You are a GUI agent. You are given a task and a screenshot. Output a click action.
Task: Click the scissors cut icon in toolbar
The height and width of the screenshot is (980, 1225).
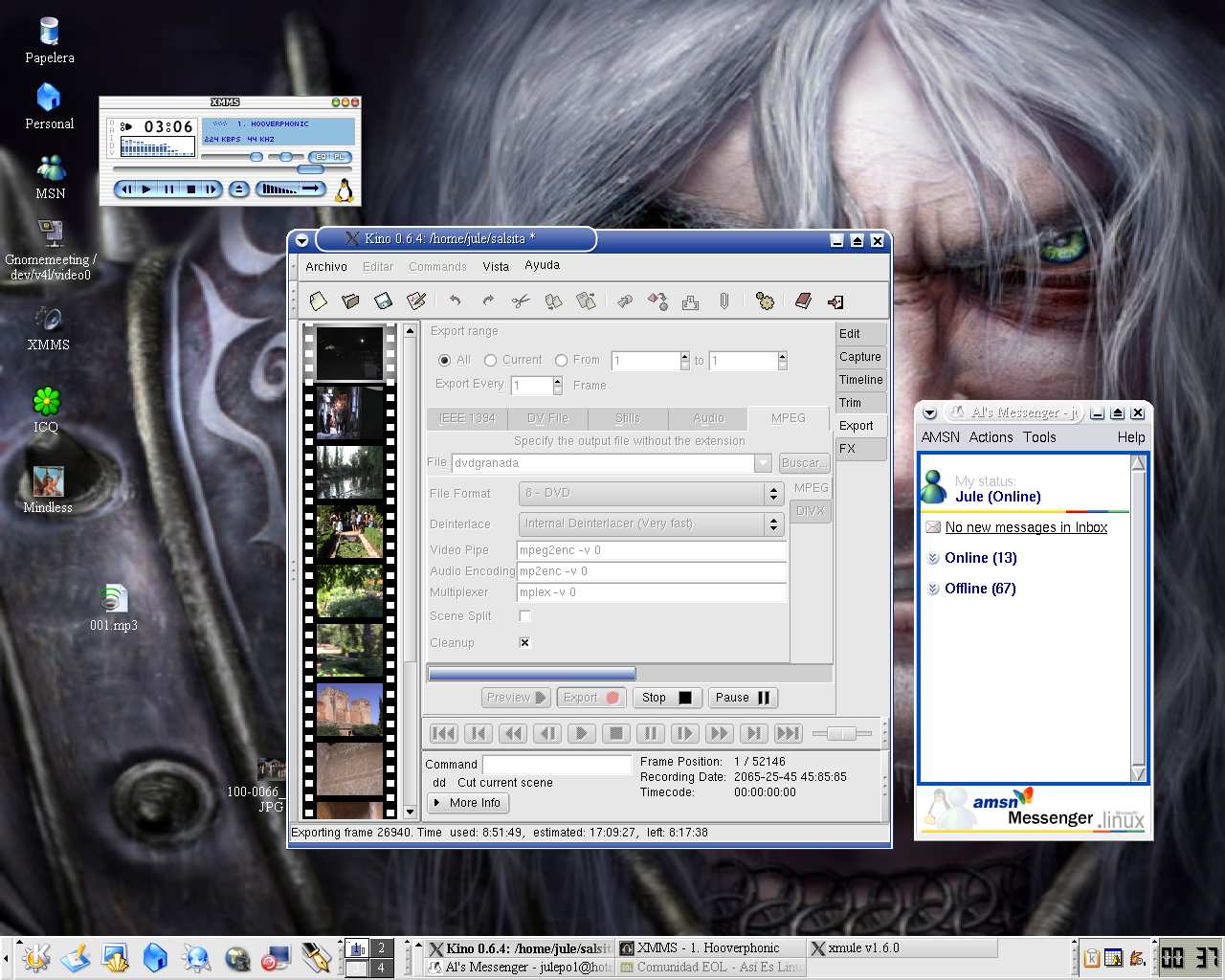click(x=520, y=301)
